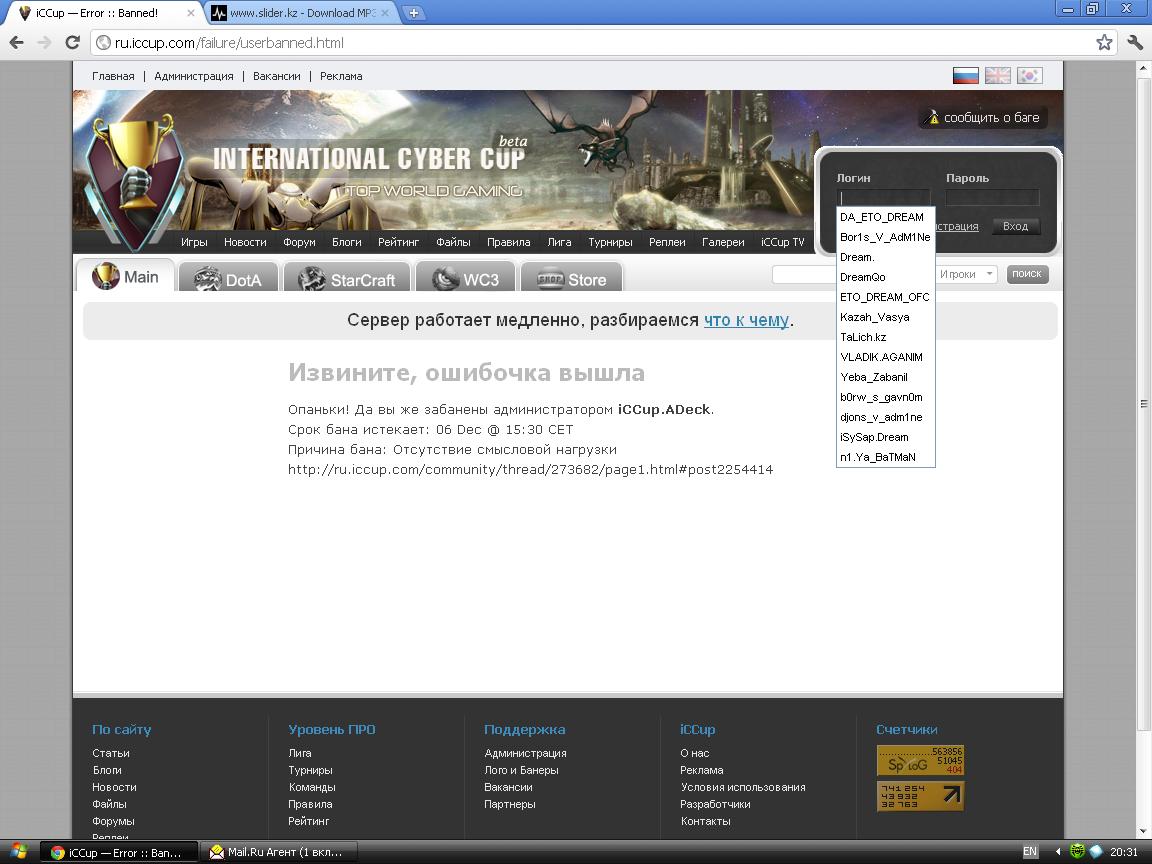Go back with browser back arrow

pyautogui.click(x=16, y=43)
